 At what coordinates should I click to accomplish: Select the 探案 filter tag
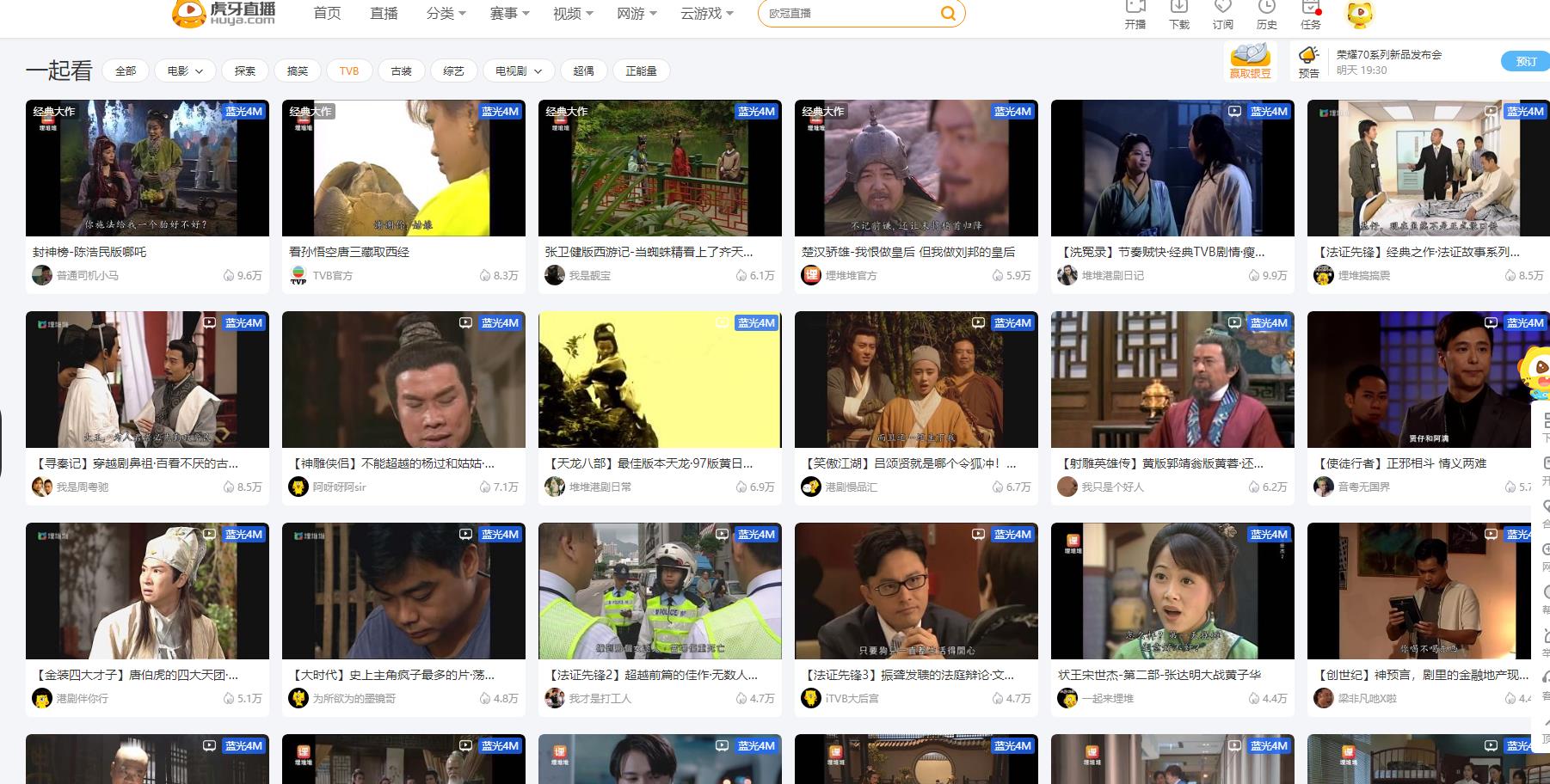(245, 70)
